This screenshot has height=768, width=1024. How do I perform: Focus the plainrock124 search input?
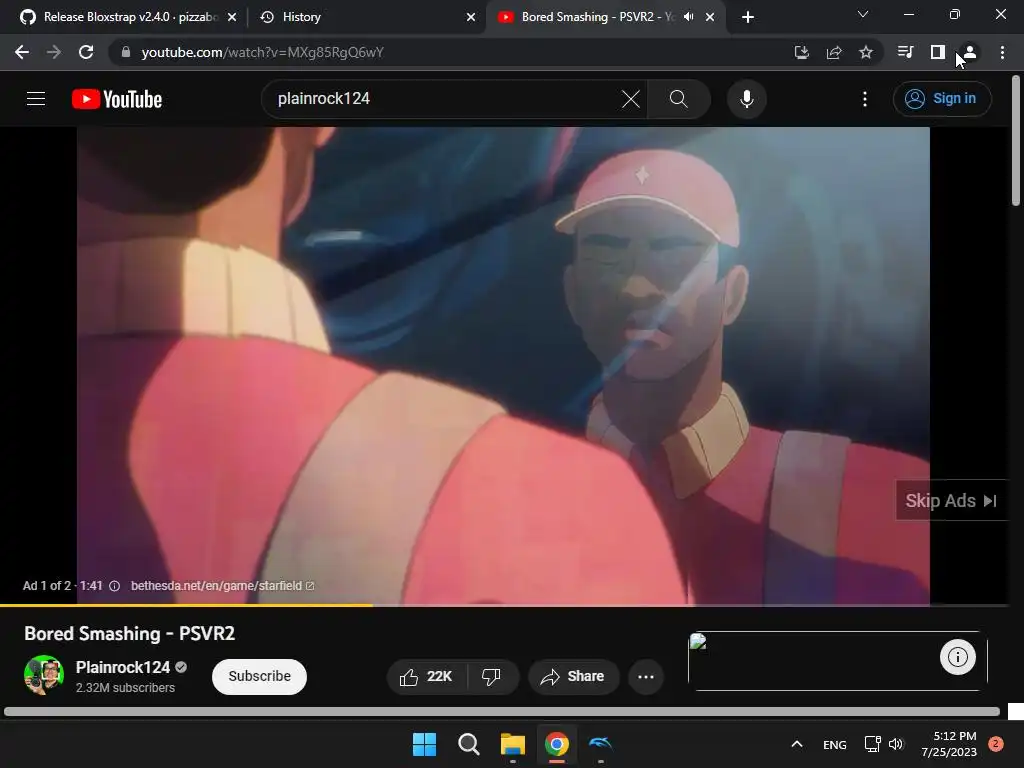coord(444,99)
